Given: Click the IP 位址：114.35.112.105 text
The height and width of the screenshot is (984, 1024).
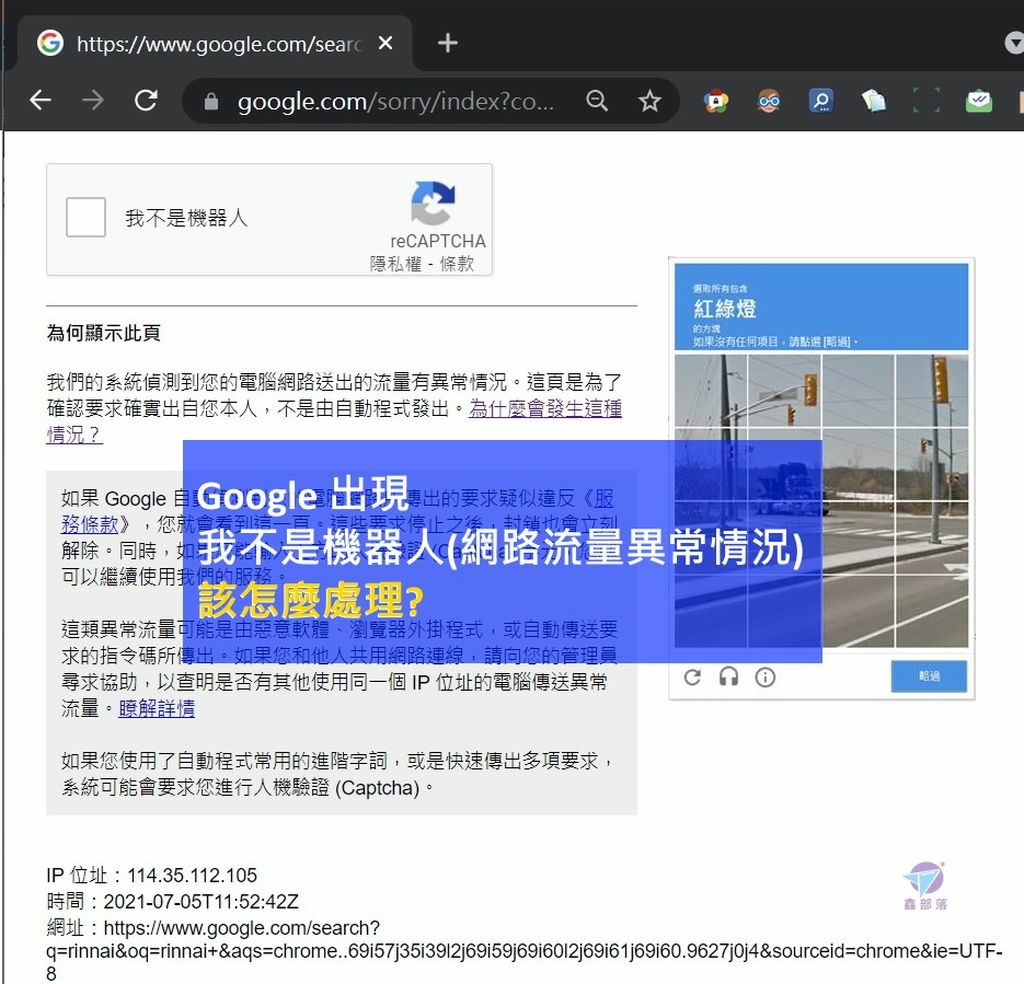Looking at the screenshot, I should tap(152, 875).
